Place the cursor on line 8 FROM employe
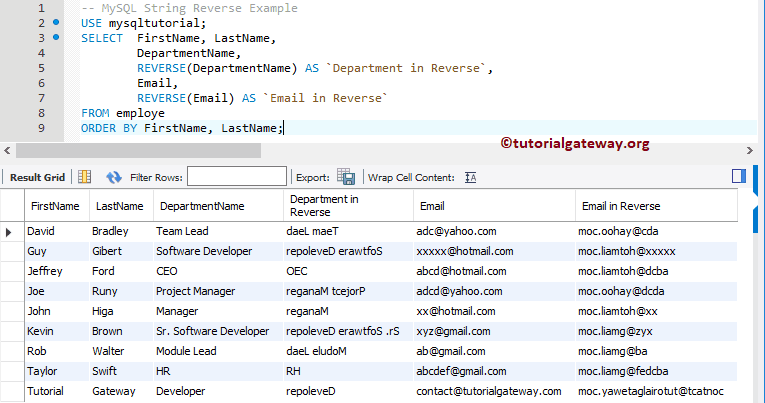 tap(123, 113)
